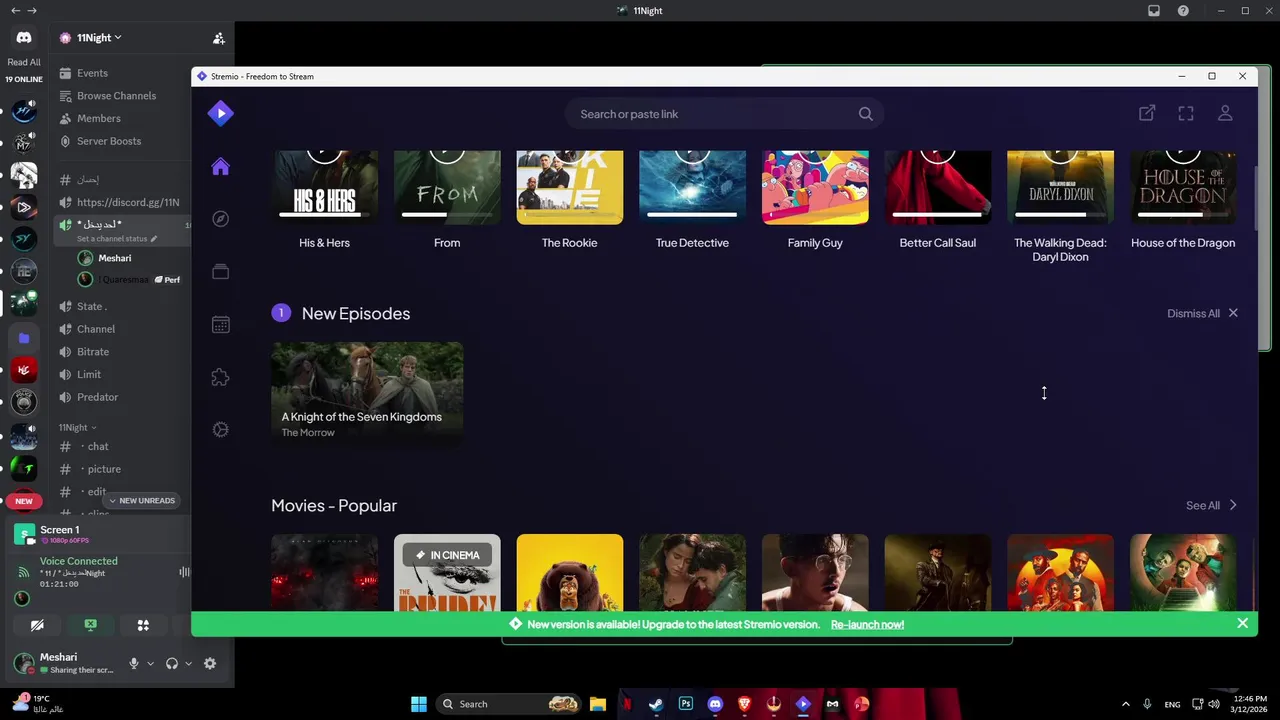Mute the Discord microphone
Viewport: 1280px width, 720px height.
pyautogui.click(x=134, y=663)
